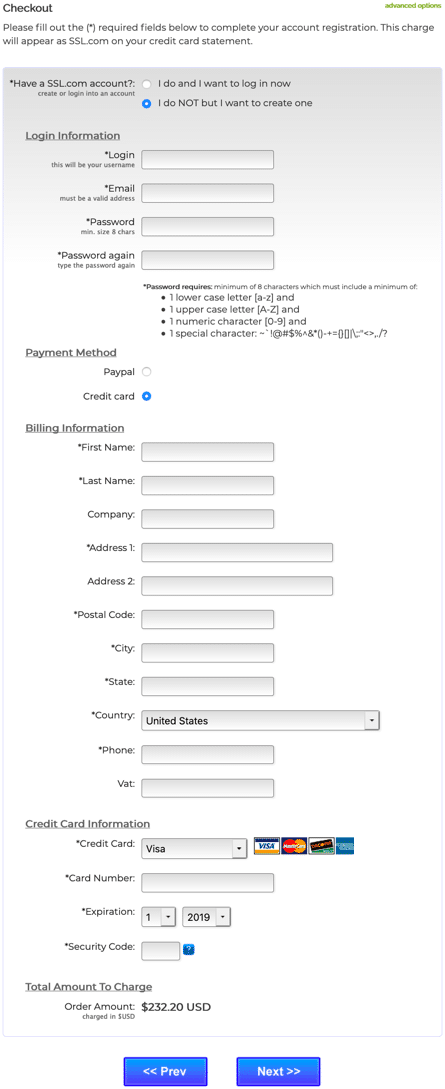Screen dimensions: 445x1089
Task: Go back with the Prev button
Action: click(x=165, y=1072)
